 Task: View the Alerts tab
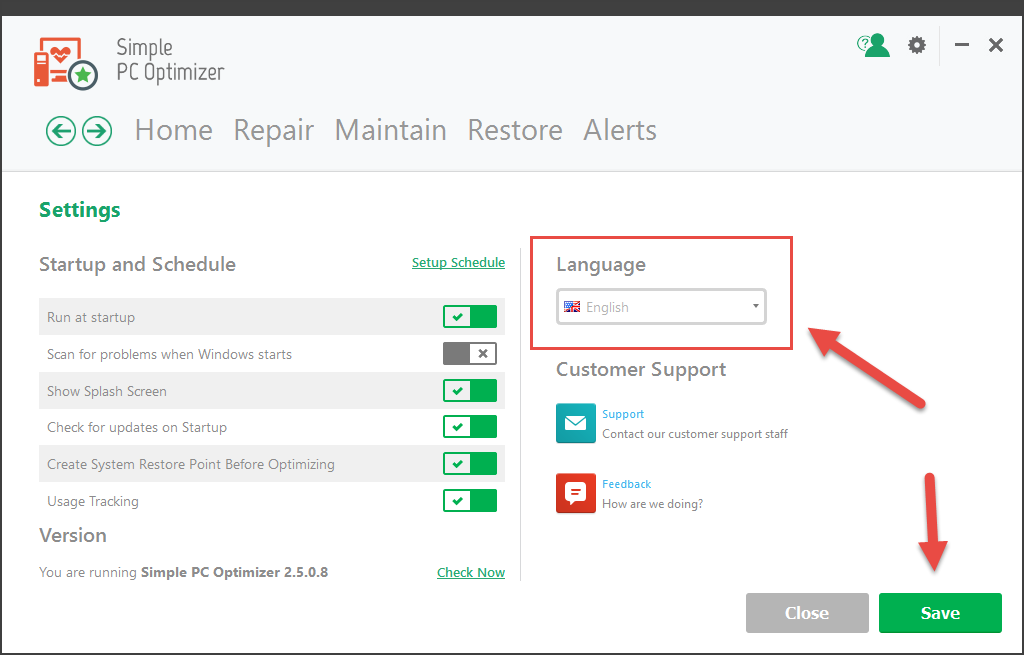[620, 130]
